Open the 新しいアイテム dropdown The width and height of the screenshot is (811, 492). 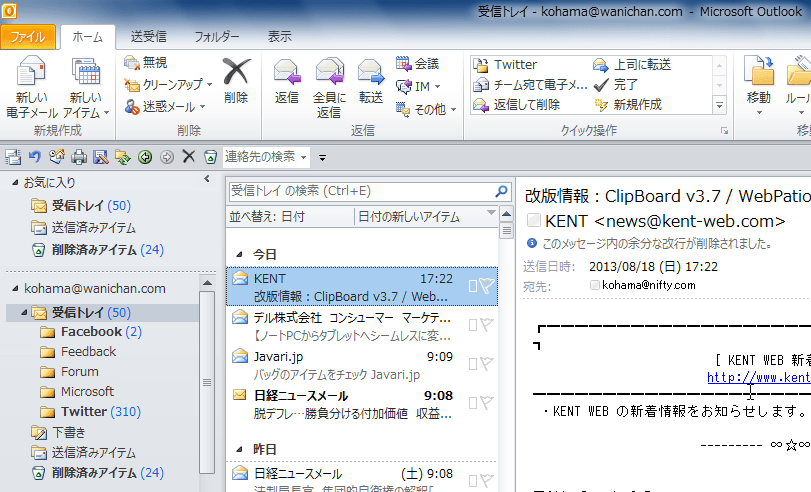click(86, 87)
